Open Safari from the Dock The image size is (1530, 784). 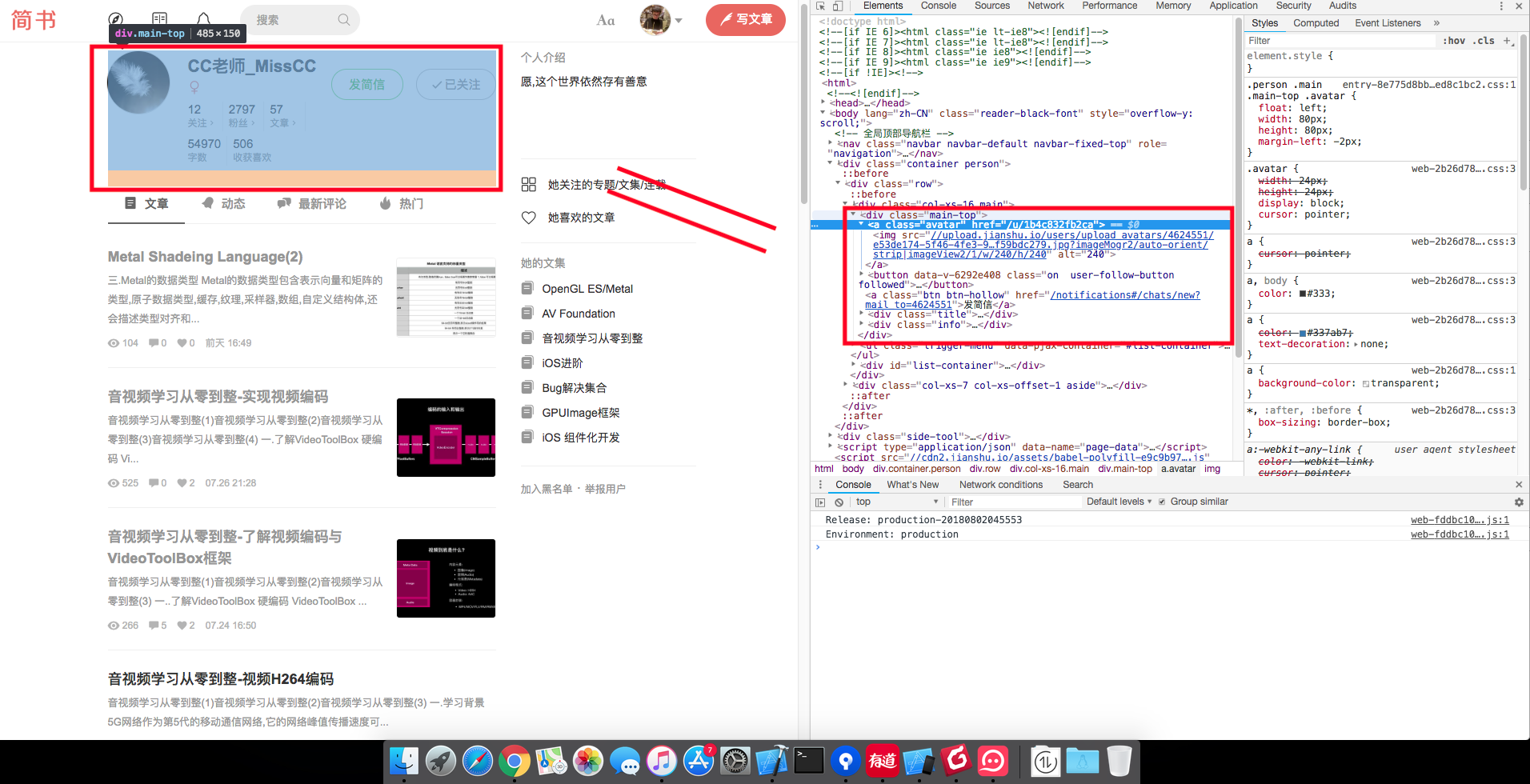click(x=477, y=761)
